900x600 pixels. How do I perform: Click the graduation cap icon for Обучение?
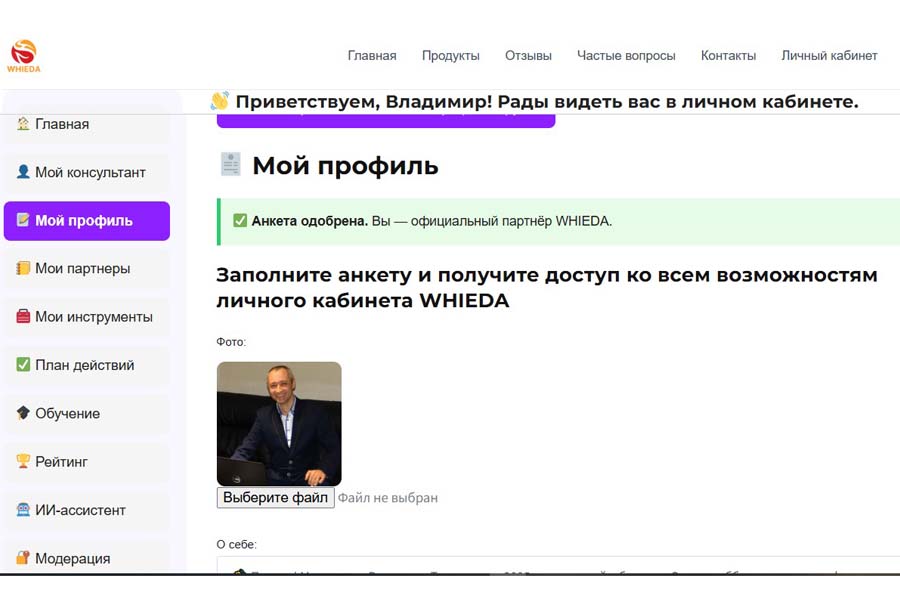(22, 413)
